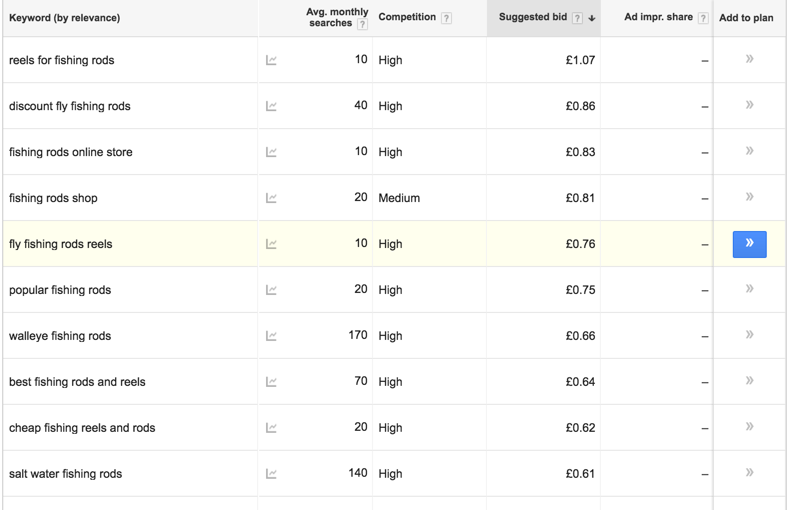Add 'salt water fishing rods' to plan
792x510 pixels.
point(750,473)
